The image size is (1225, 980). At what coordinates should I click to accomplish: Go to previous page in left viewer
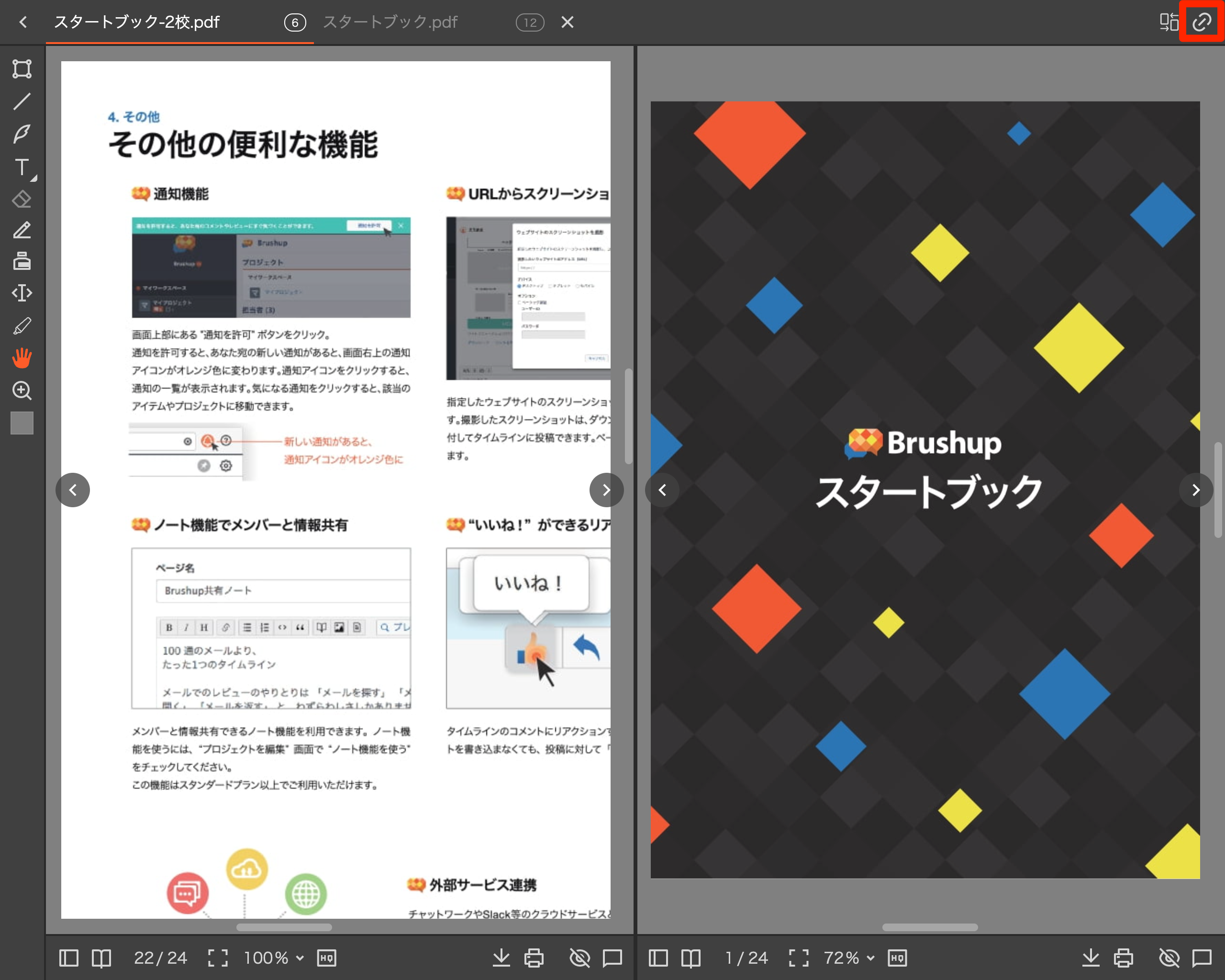[73, 490]
